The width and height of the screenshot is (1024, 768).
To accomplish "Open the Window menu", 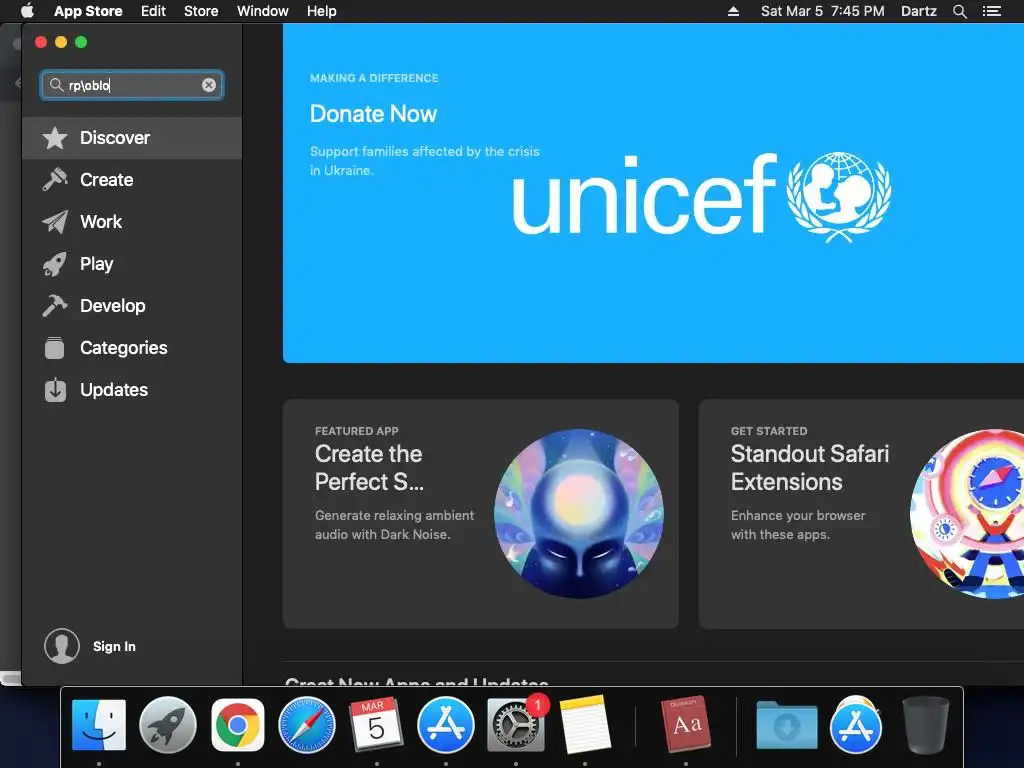I will pyautogui.click(x=263, y=11).
